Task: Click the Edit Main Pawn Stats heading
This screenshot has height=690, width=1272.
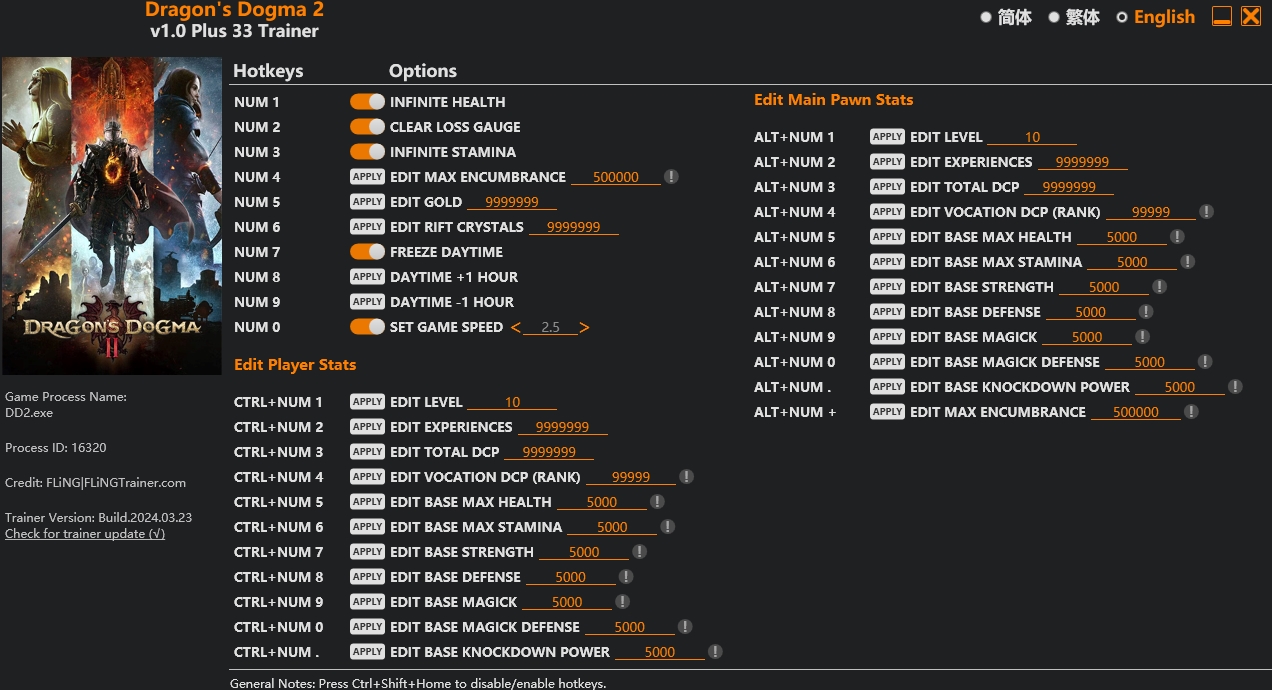Action: [833, 99]
